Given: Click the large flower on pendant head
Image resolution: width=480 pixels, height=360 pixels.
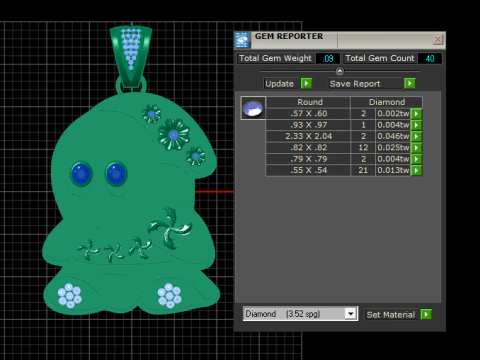Looking at the screenshot, I should point(174,135).
